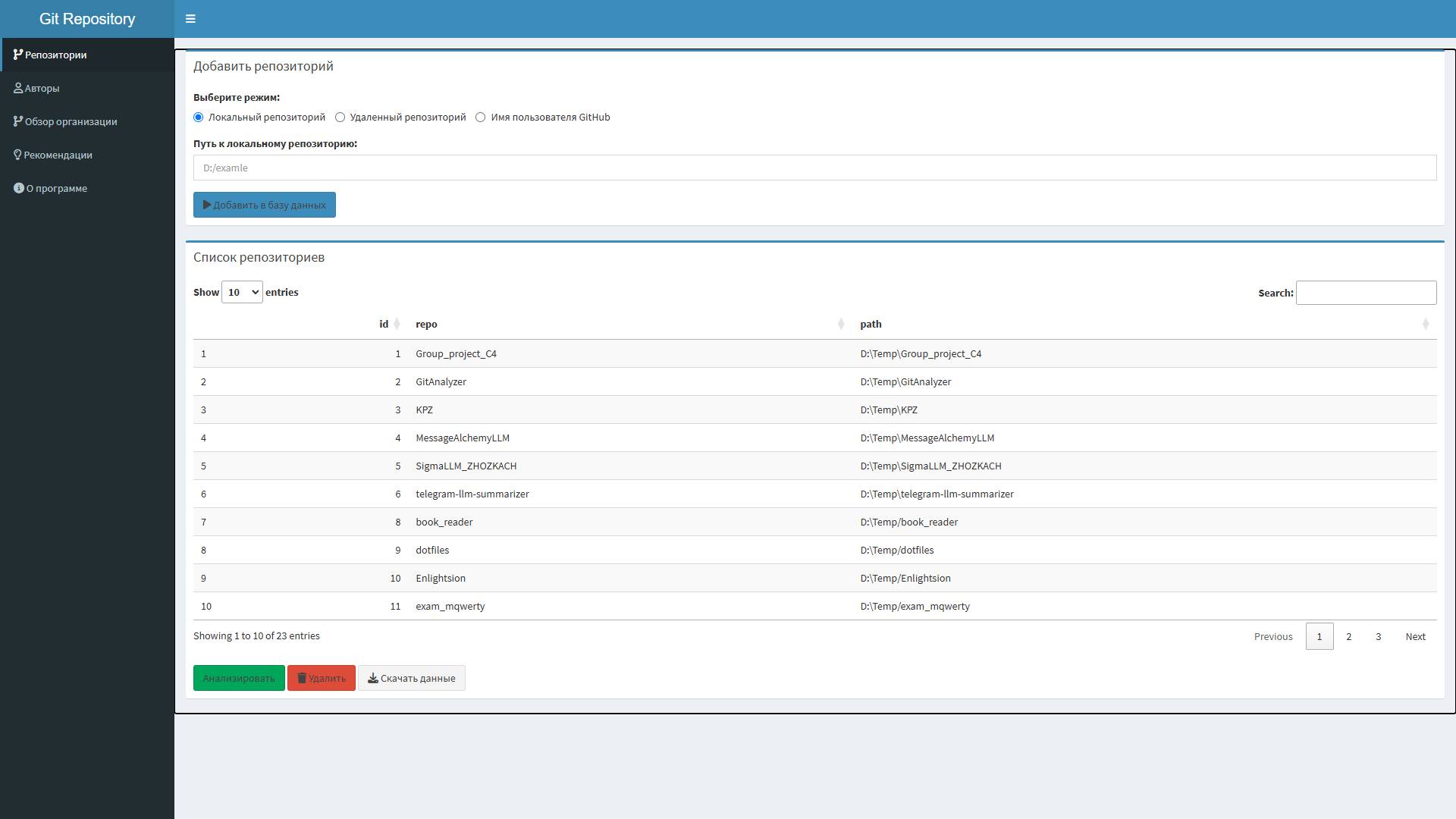Click the branch icon beside Обзор организации
Screen dimensions: 1456x819
[x=18, y=121]
